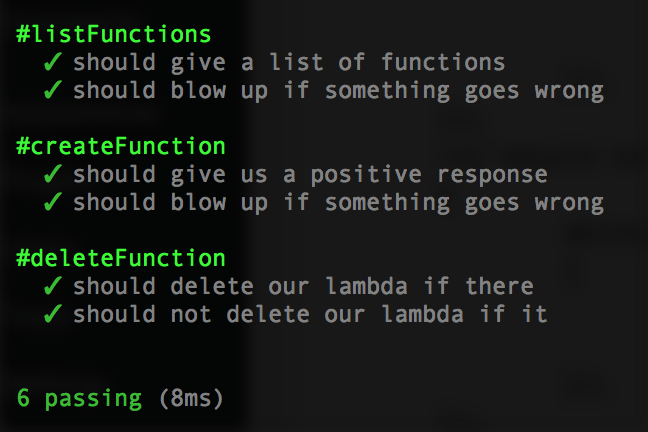Click the checkmark beside 'should give us a positive response'
Screen dimensions: 648x432
point(53,175)
